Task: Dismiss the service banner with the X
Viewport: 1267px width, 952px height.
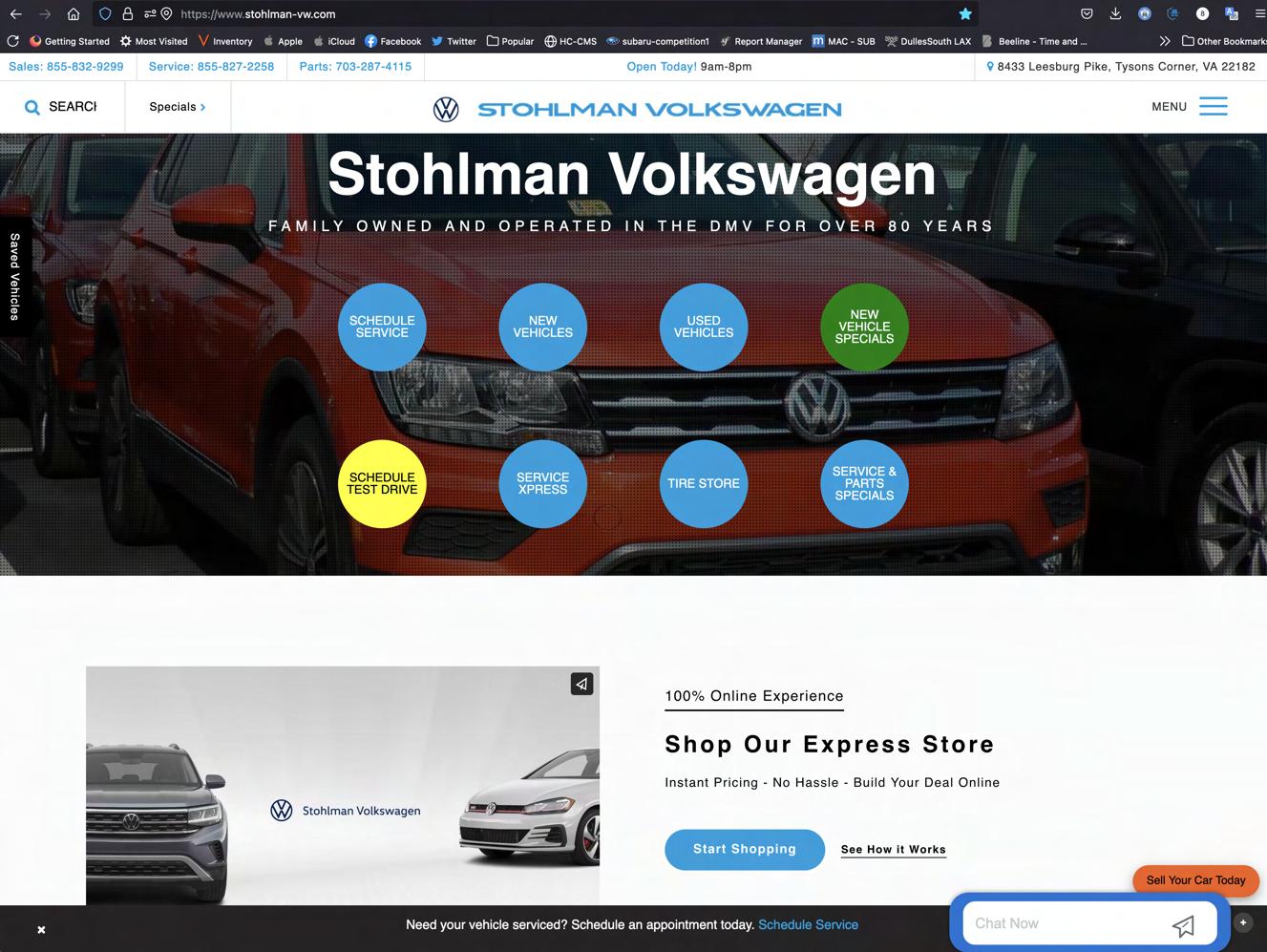Action: point(41,929)
